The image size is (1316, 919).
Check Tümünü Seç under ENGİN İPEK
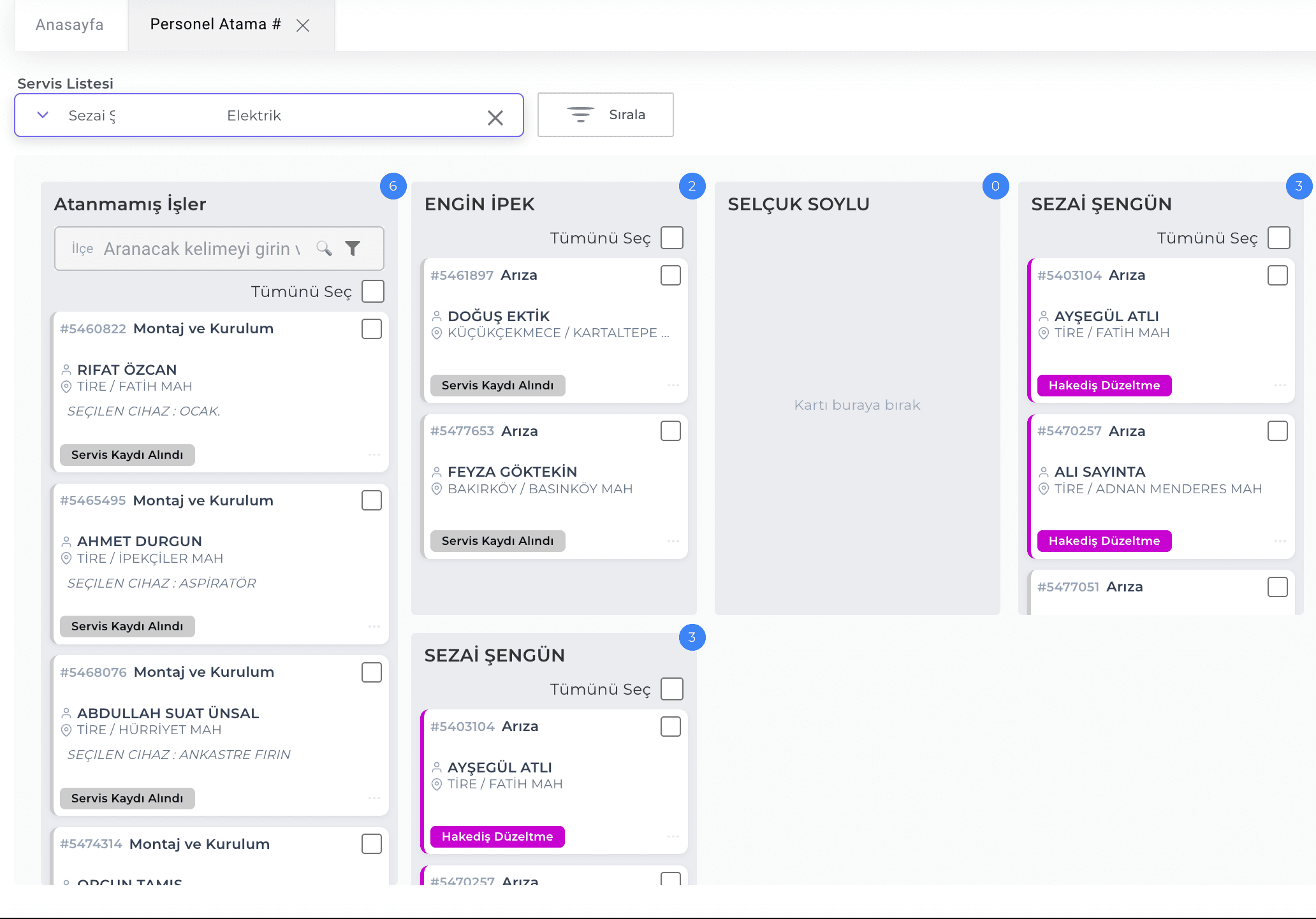tap(672, 238)
